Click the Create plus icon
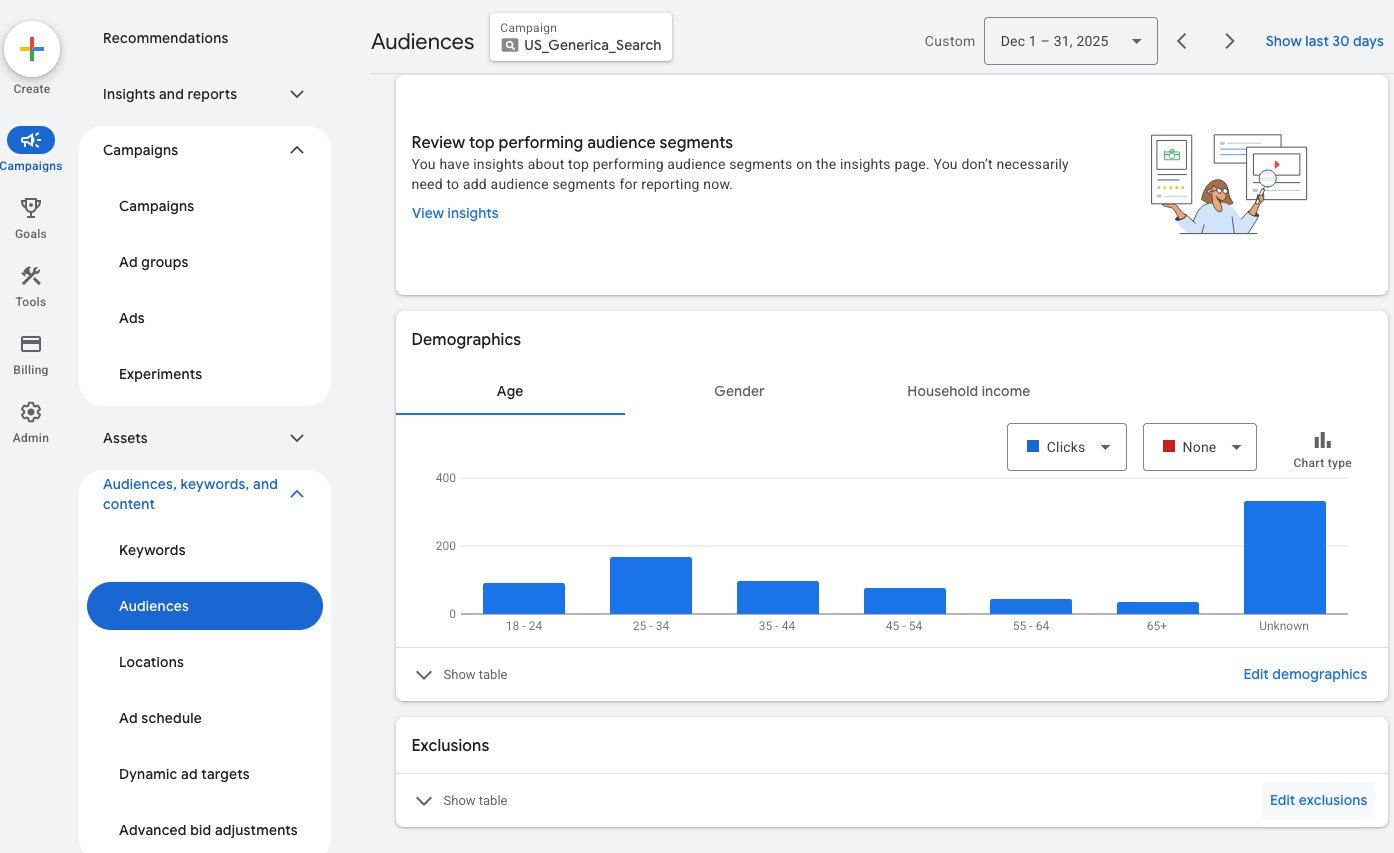 coord(31,48)
